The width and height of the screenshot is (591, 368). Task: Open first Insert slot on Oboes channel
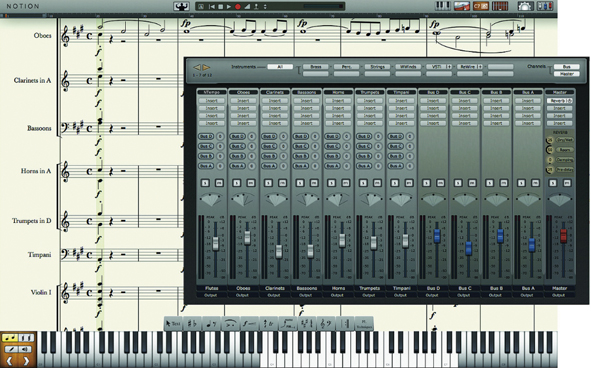point(243,101)
